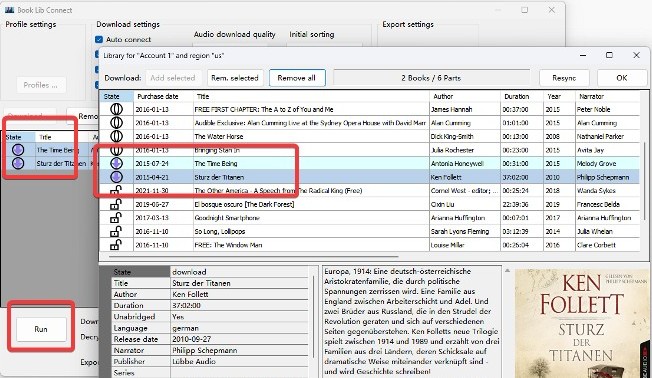Click padlock icon for So Long, Lollipops
Viewport: 652px width, 378px height.
[116, 231]
